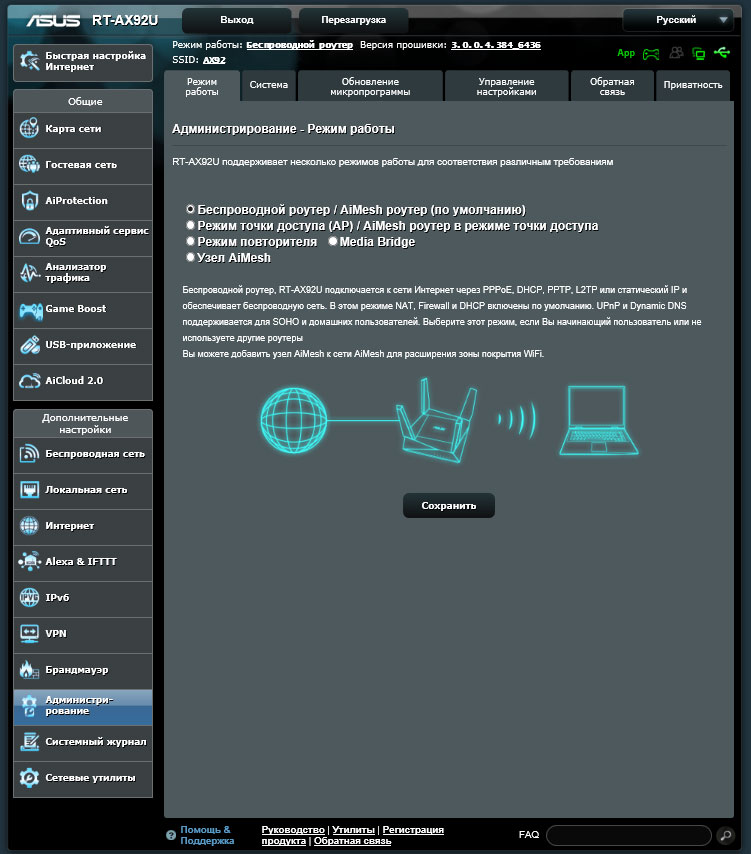Click the App status icon
This screenshot has width=751, height=854.
tap(626, 53)
